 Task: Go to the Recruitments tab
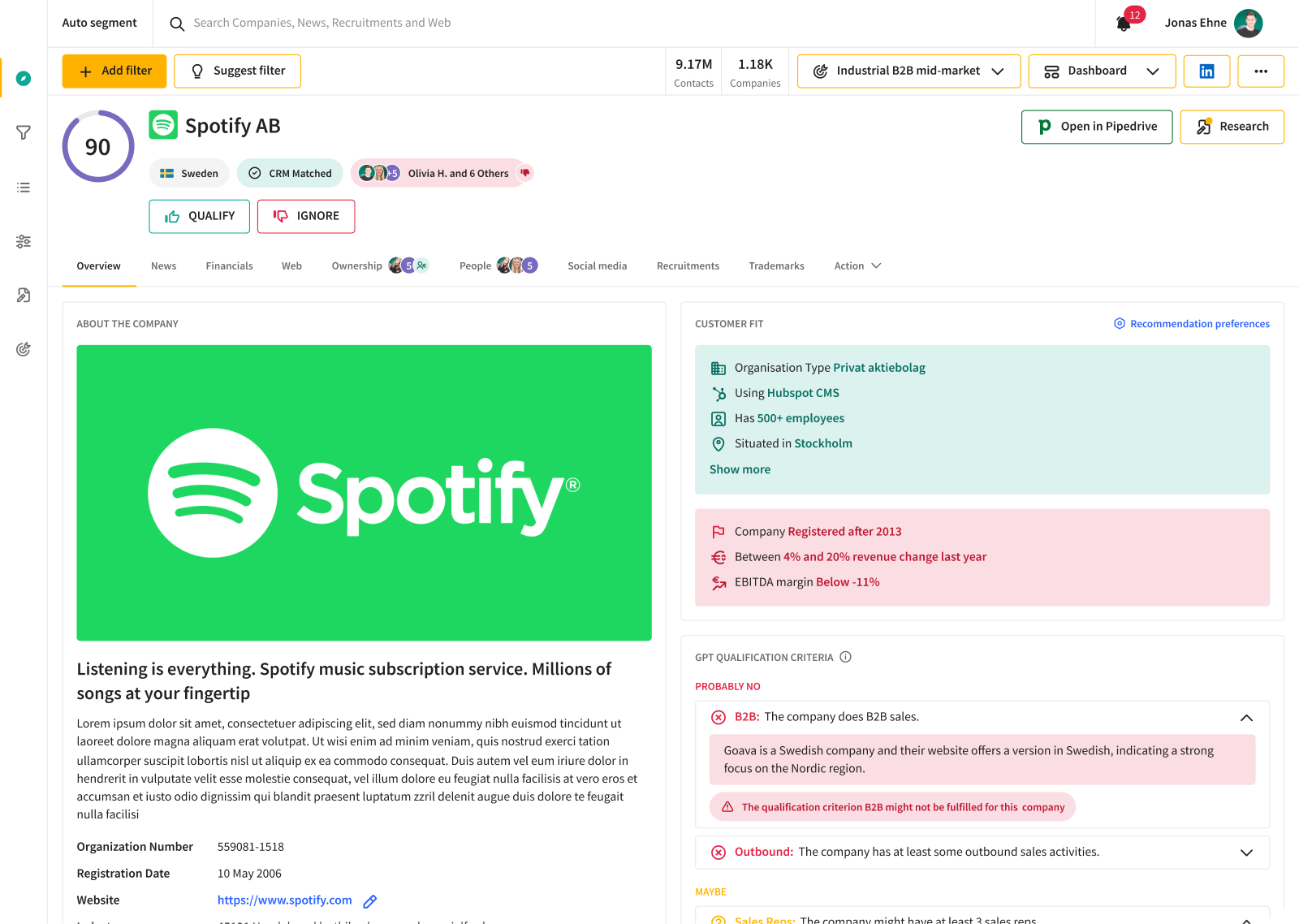[688, 266]
